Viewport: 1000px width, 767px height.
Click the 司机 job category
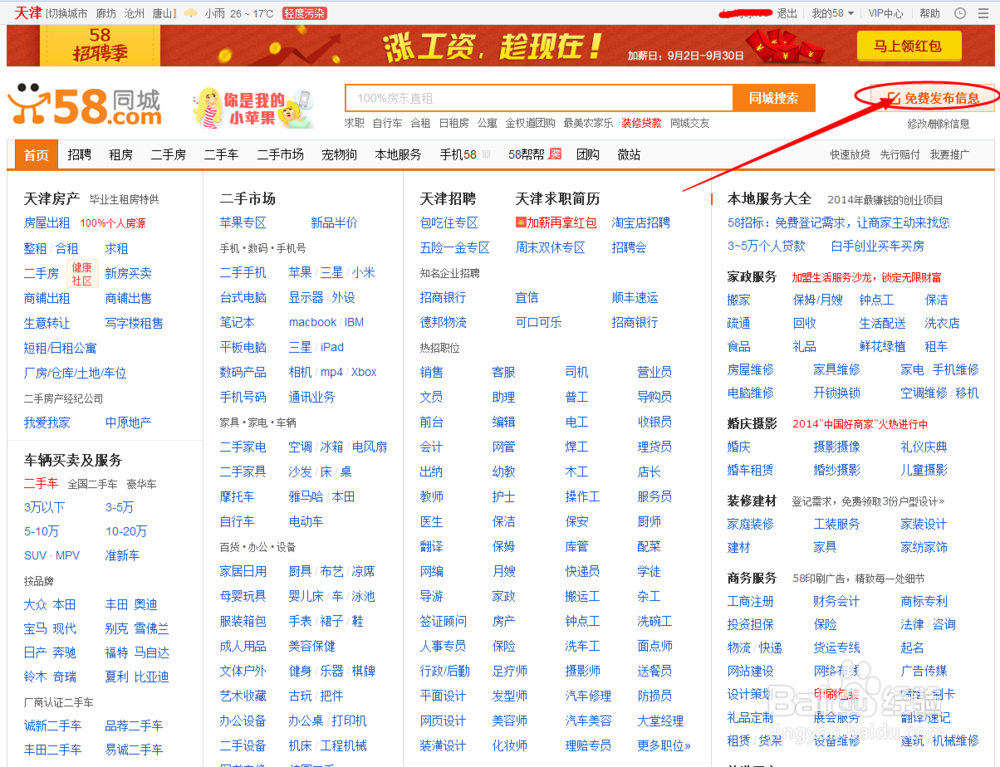(577, 372)
